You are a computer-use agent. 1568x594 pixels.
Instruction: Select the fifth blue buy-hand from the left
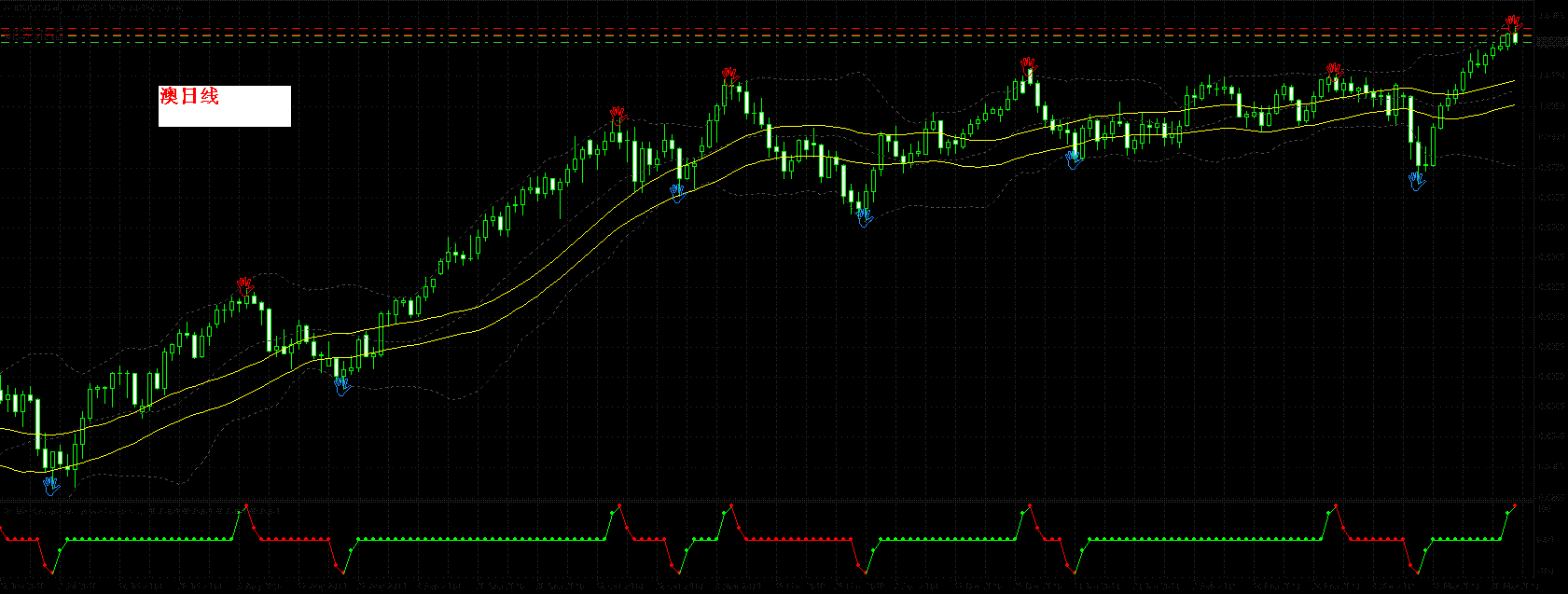click(x=1074, y=159)
